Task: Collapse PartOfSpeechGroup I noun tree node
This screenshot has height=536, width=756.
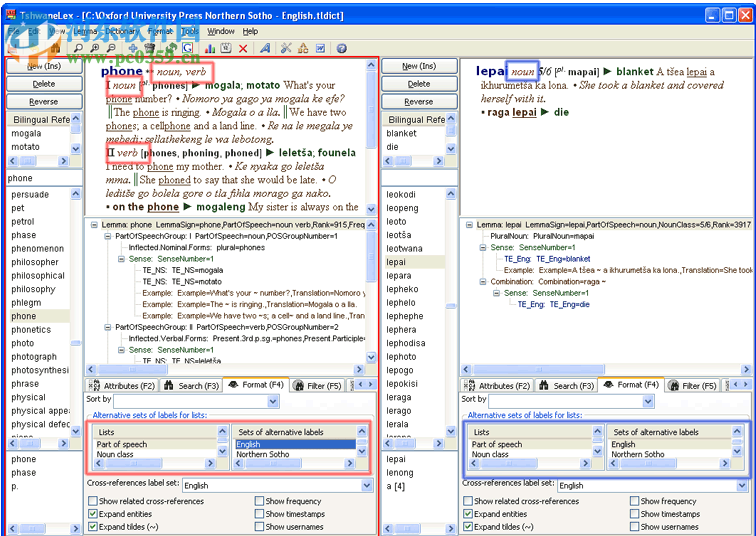Action: pos(108,236)
